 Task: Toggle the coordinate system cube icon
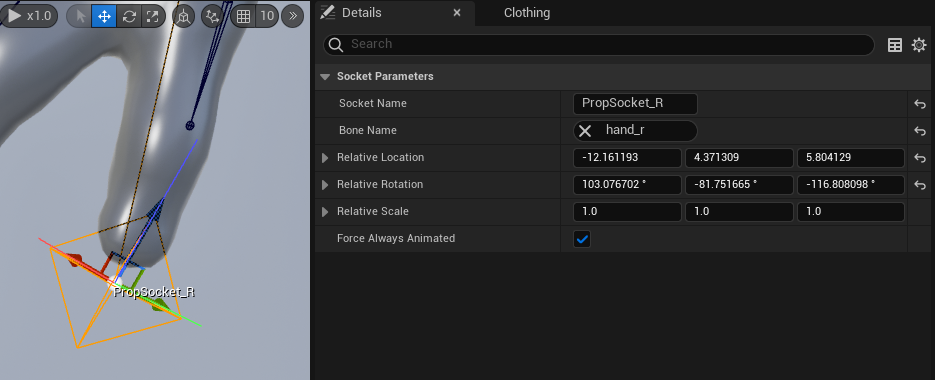184,16
